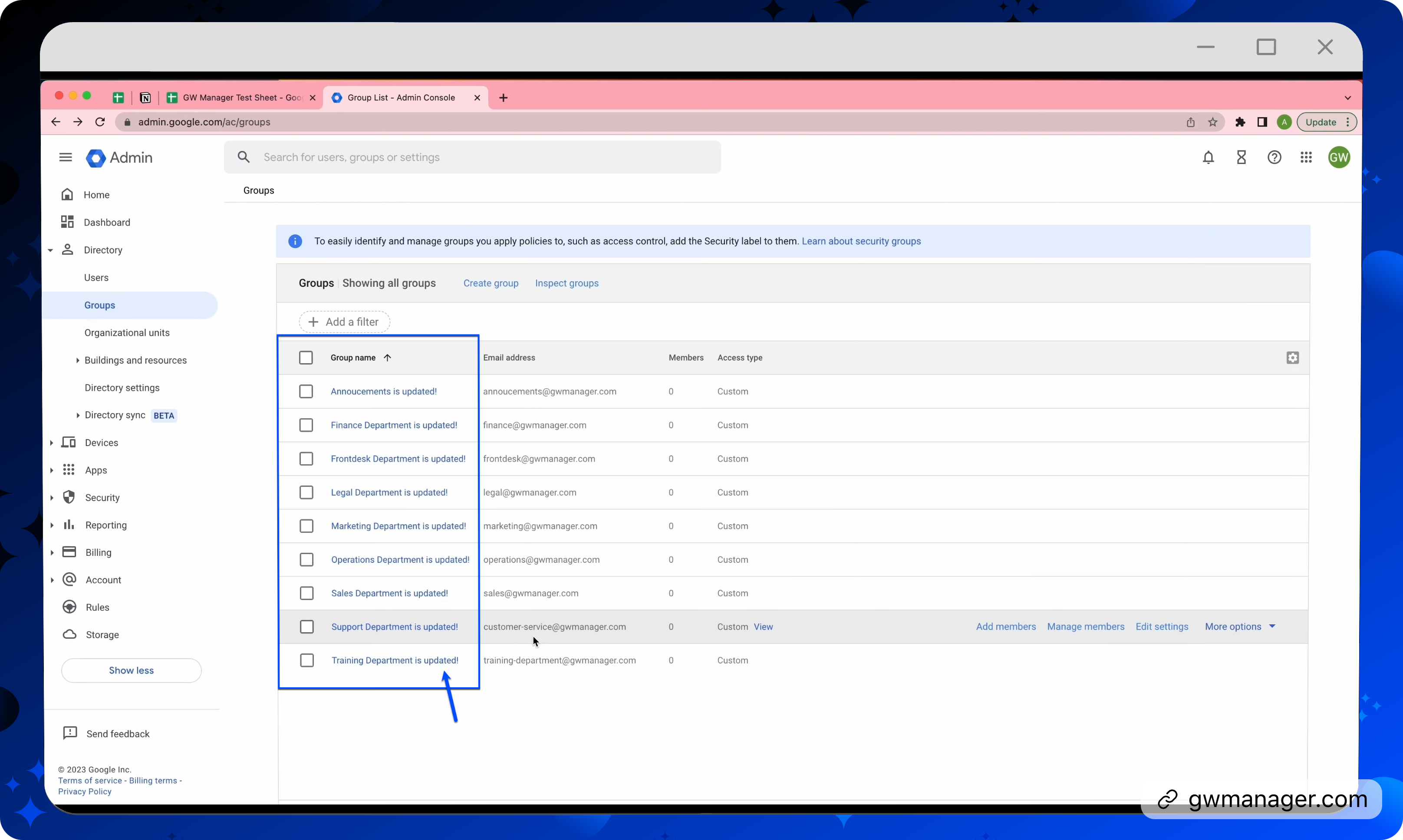
Task: Check the Annoucements group checkbox
Action: pyautogui.click(x=306, y=391)
